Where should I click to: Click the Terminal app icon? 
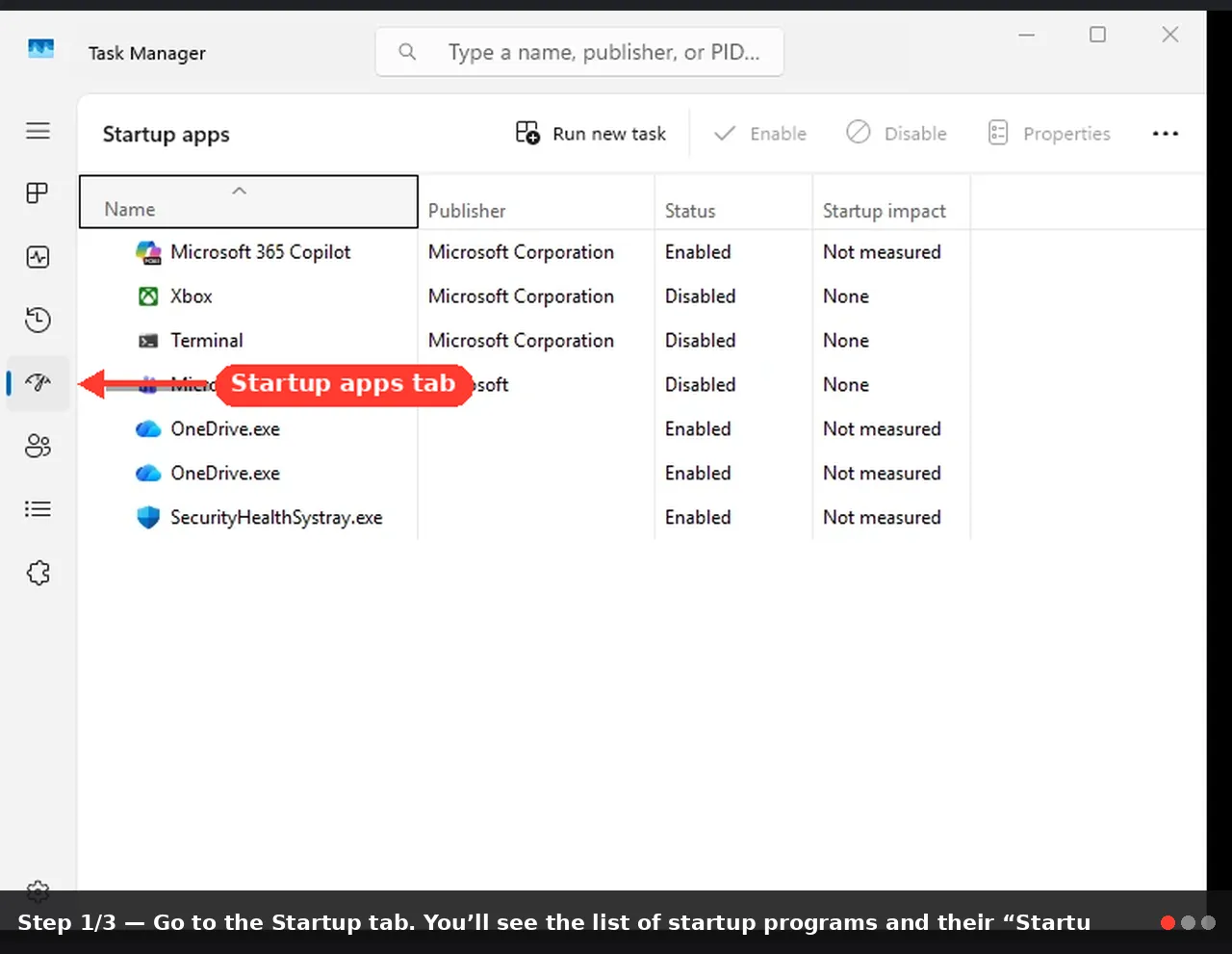[148, 341]
